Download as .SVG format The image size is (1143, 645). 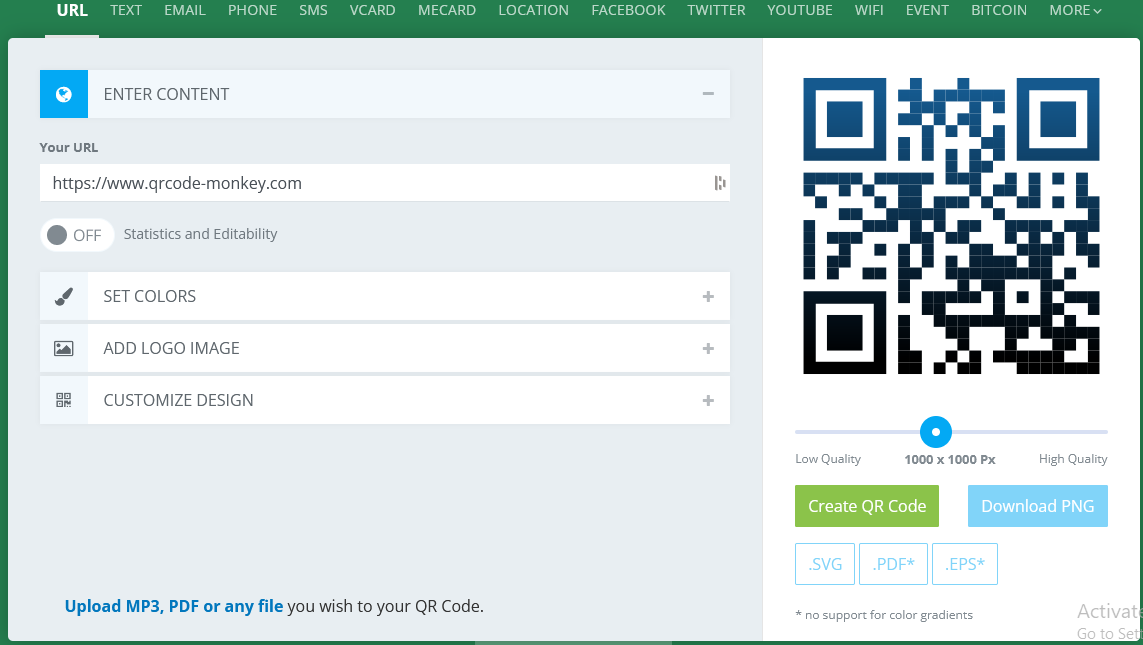click(824, 564)
